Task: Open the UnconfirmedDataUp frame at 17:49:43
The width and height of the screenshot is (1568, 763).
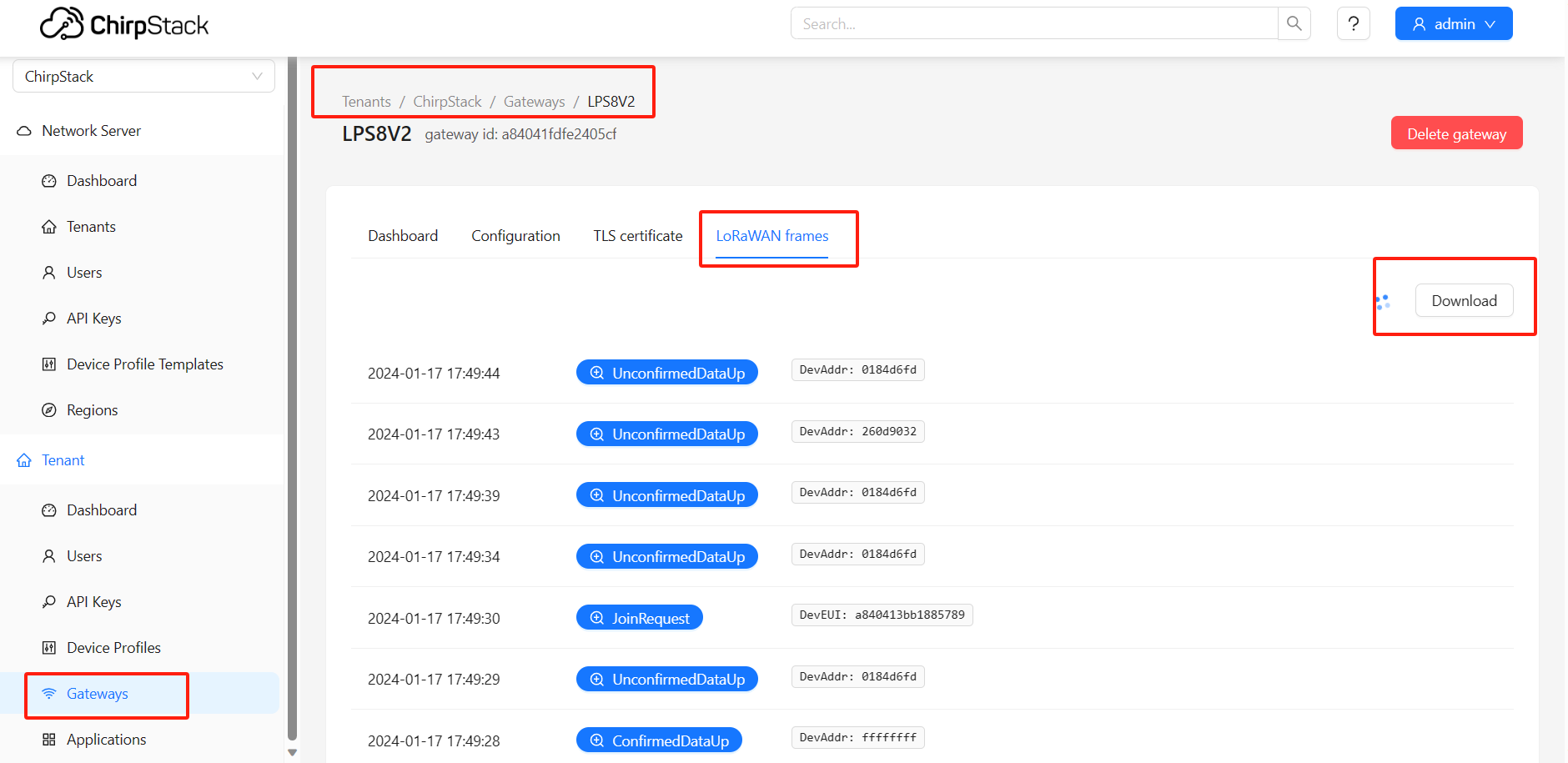Action: click(667, 434)
